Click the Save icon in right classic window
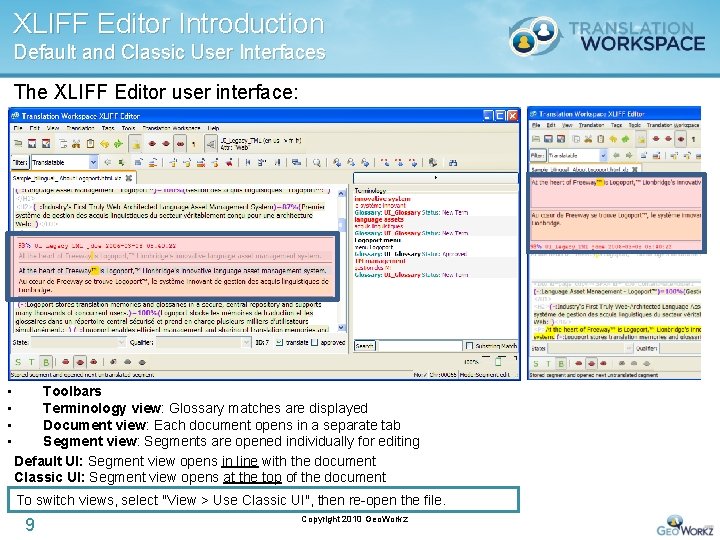 click(x=548, y=139)
